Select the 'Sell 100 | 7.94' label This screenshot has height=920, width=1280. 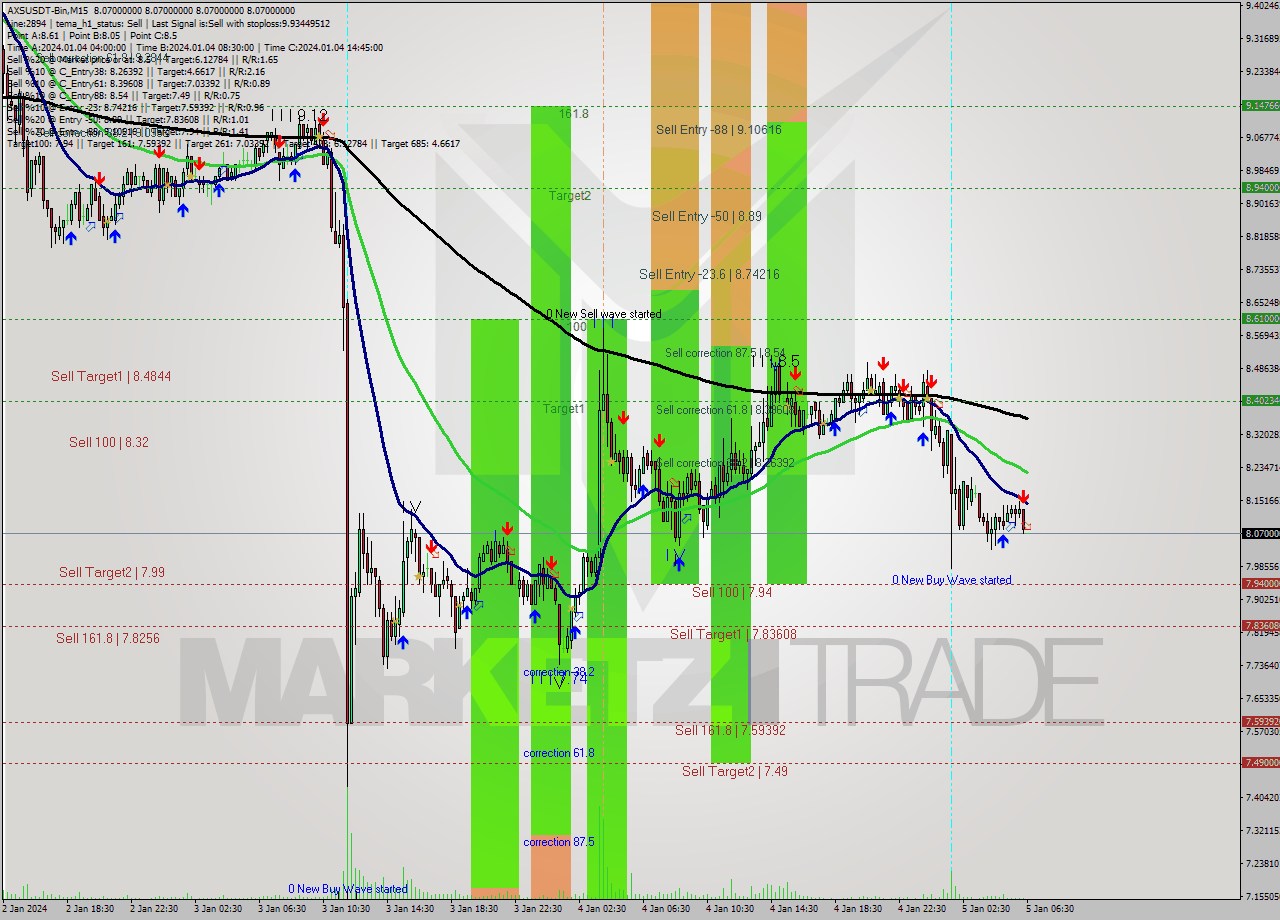pos(732,592)
